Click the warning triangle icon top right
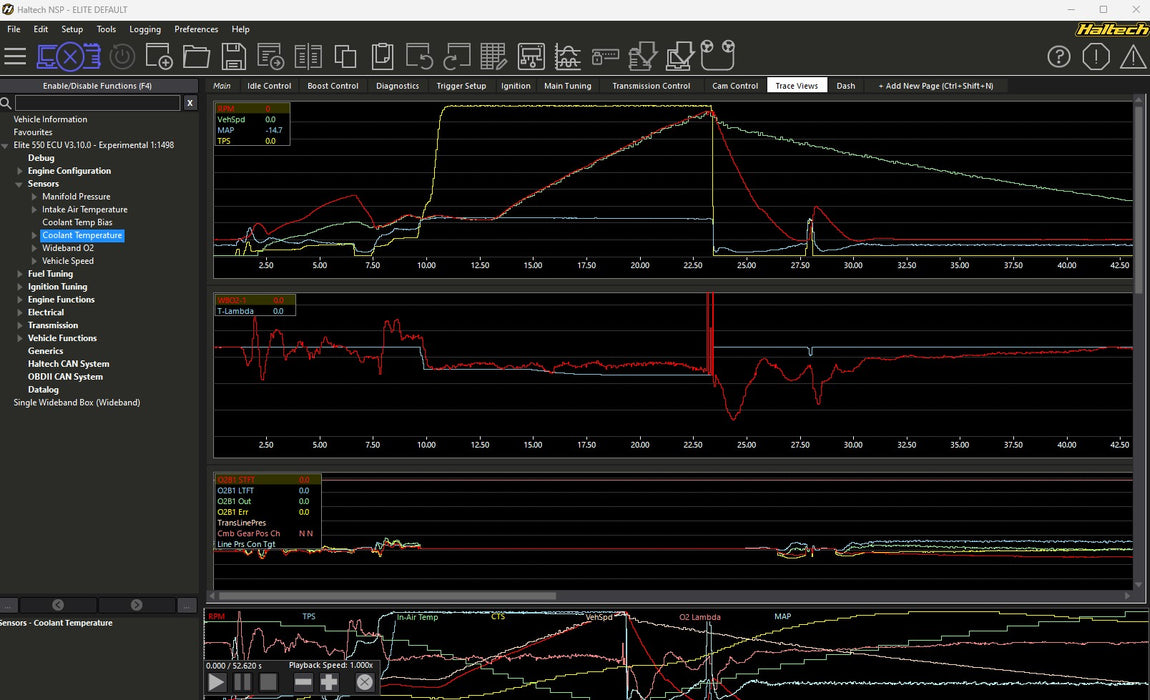Image resolution: width=1150 pixels, height=700 pixels. [x=1133, y=56]
